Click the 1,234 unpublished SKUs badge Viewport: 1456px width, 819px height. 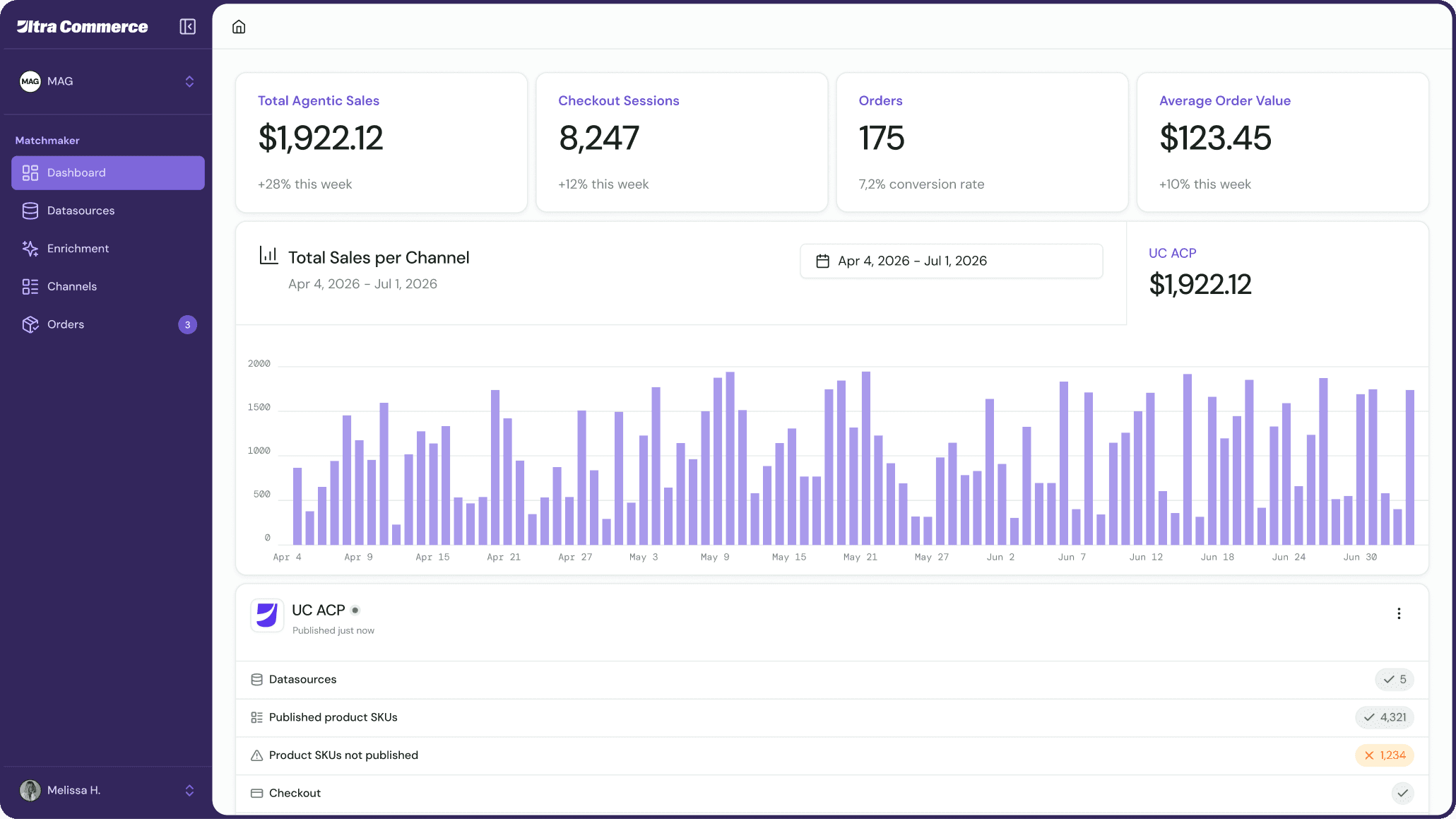pos(1384,755)
